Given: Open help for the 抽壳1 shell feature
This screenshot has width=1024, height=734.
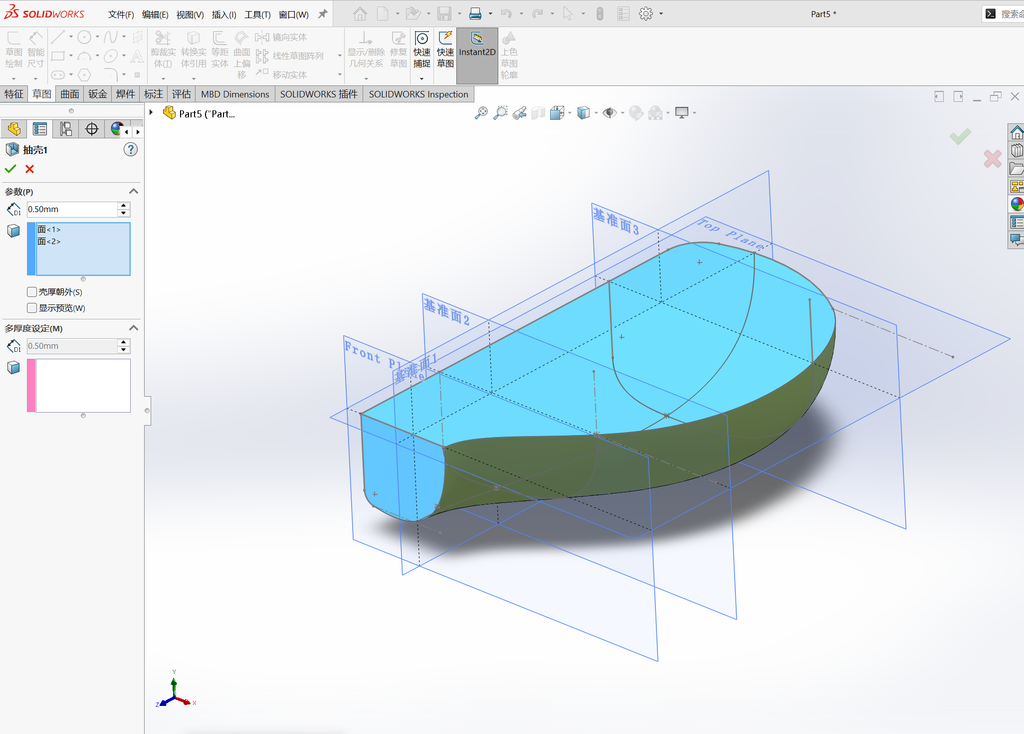Looking at the screenshot, I should (x=131, y=150).
